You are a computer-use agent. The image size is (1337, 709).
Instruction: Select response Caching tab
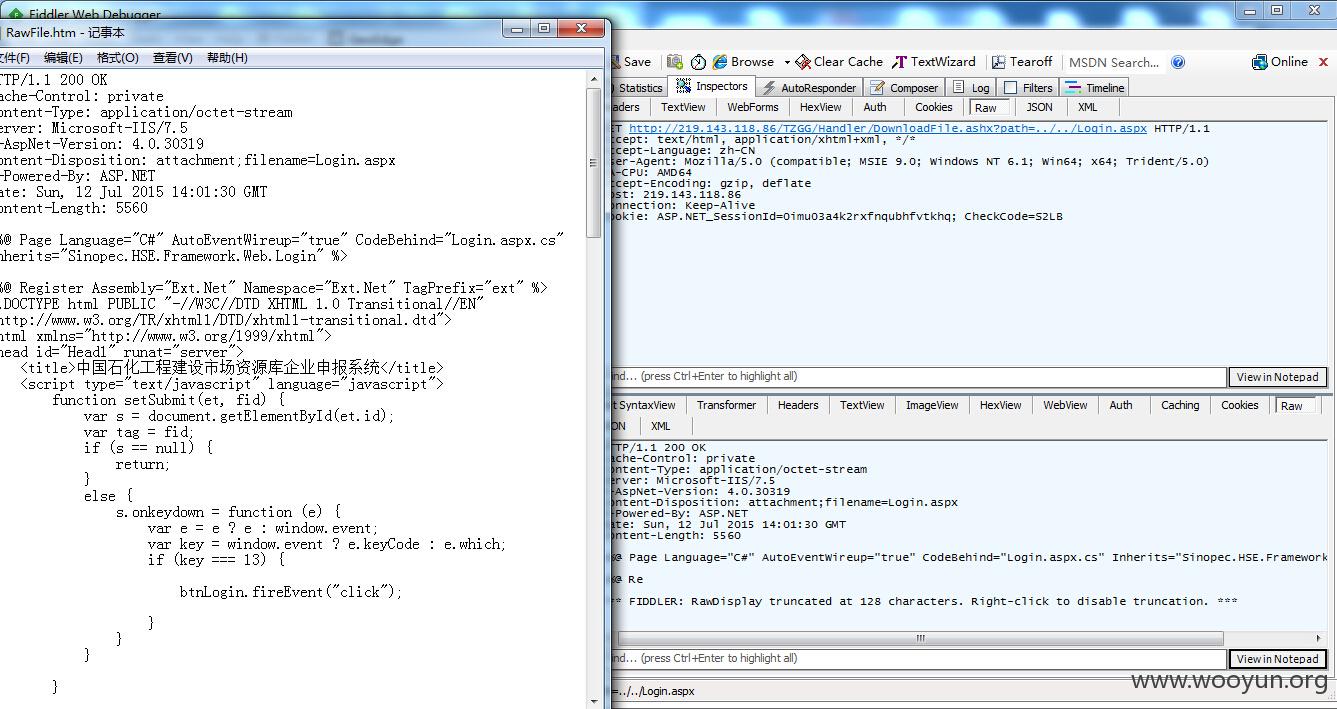point(1180,405)
